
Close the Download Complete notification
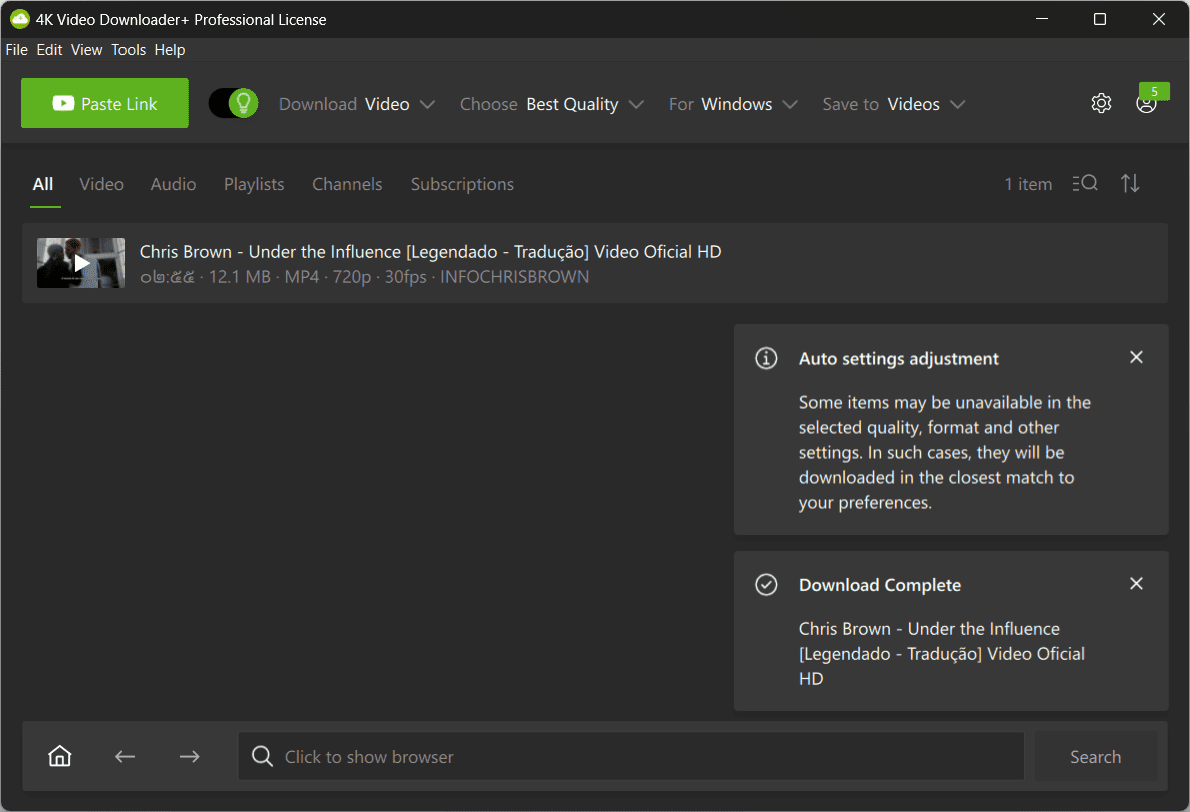click(x=1136, y=584)
